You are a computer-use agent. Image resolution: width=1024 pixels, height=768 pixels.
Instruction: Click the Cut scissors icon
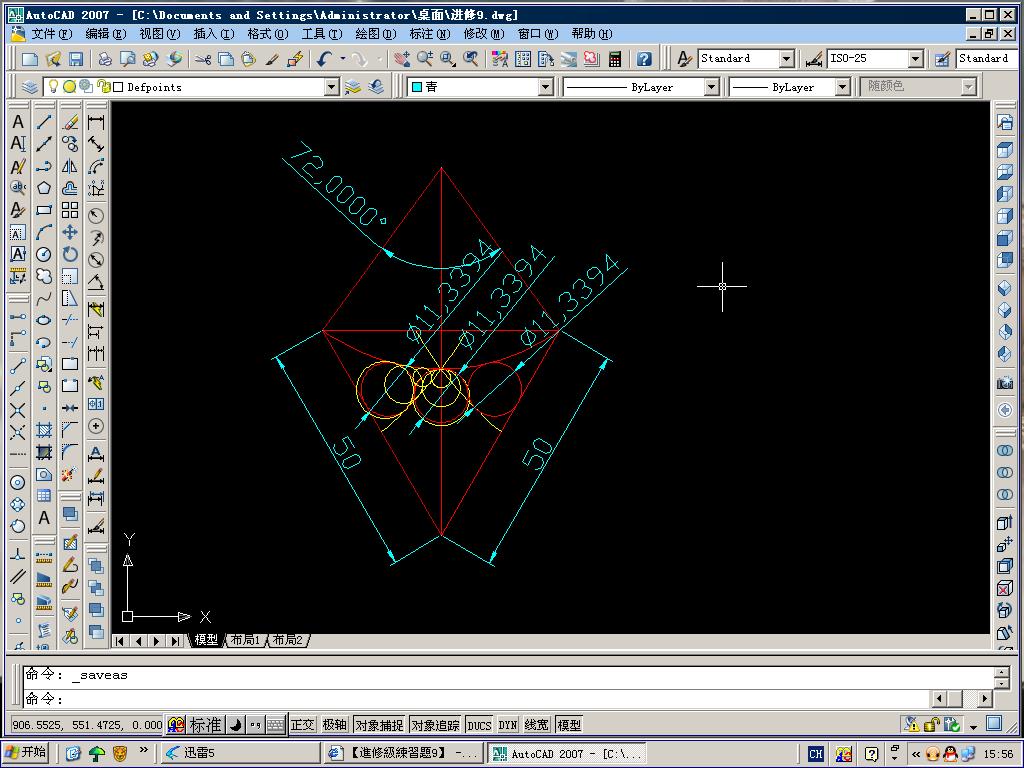pyautogui.click(x=203, y=59)
